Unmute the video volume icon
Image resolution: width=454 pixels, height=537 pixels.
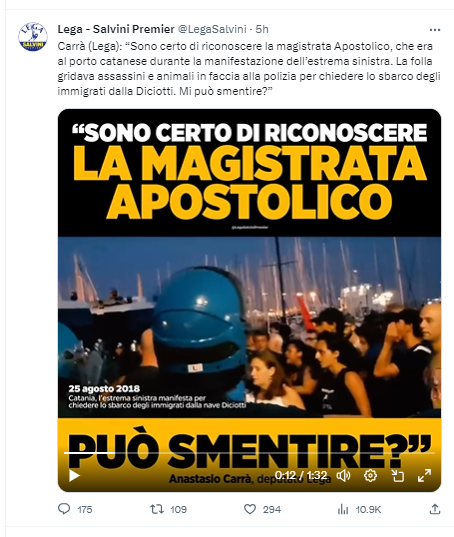tap(343, 476)
